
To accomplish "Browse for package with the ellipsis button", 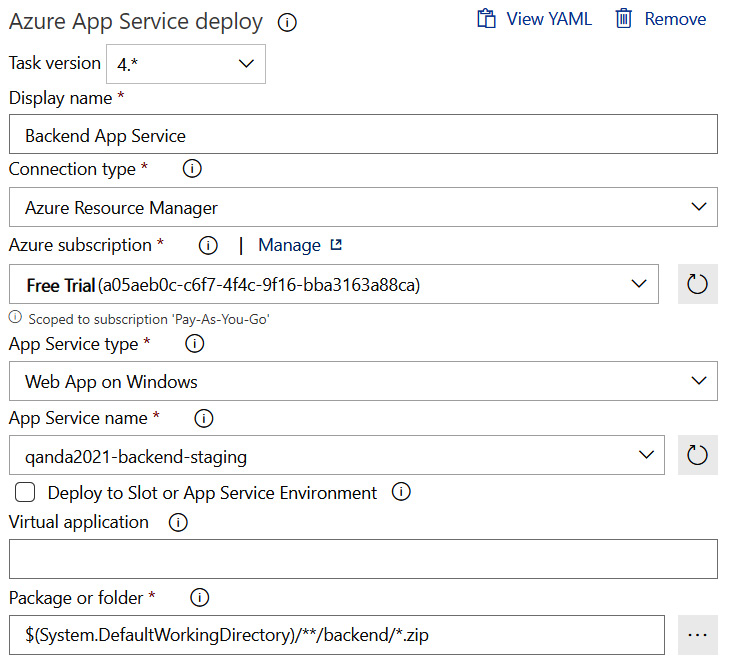I will click(x=697, y=635).
